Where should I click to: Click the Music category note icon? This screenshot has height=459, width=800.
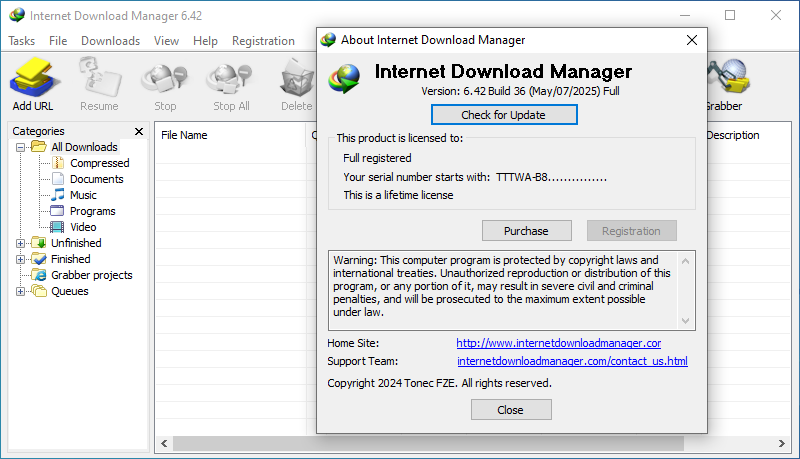pyautogui.click(x=58, y=195)
